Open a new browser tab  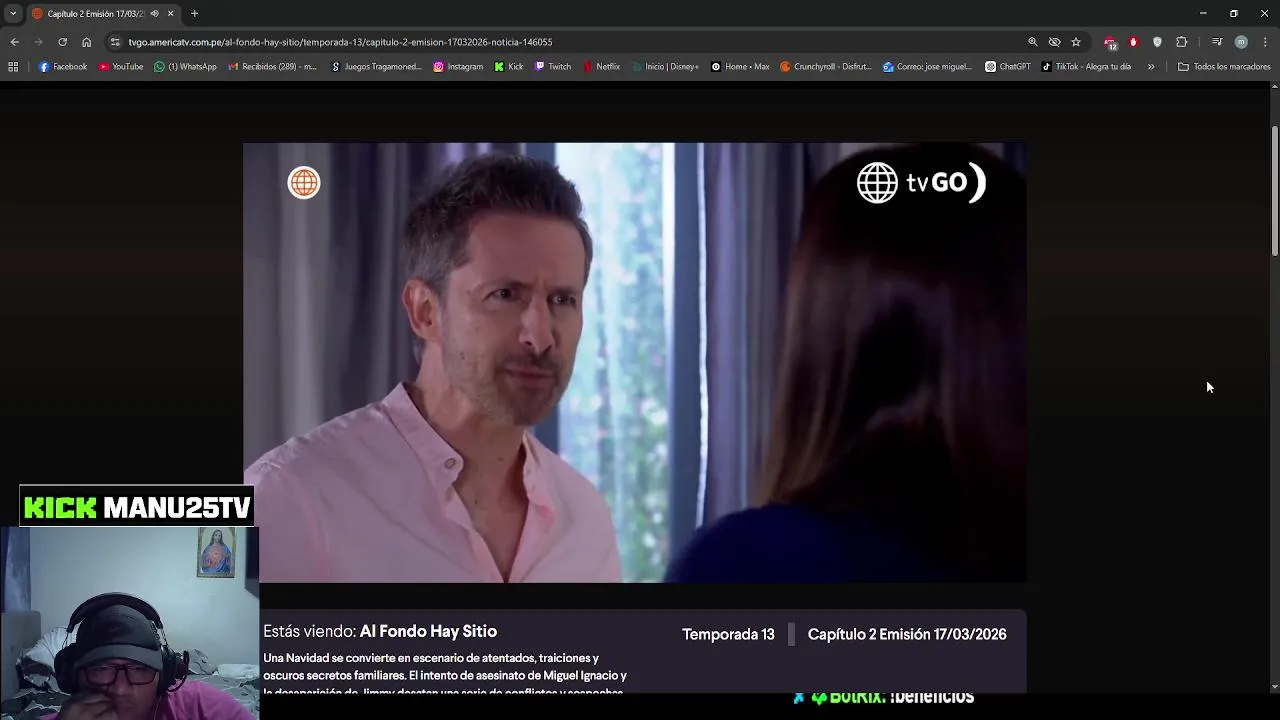coord(194,14)
